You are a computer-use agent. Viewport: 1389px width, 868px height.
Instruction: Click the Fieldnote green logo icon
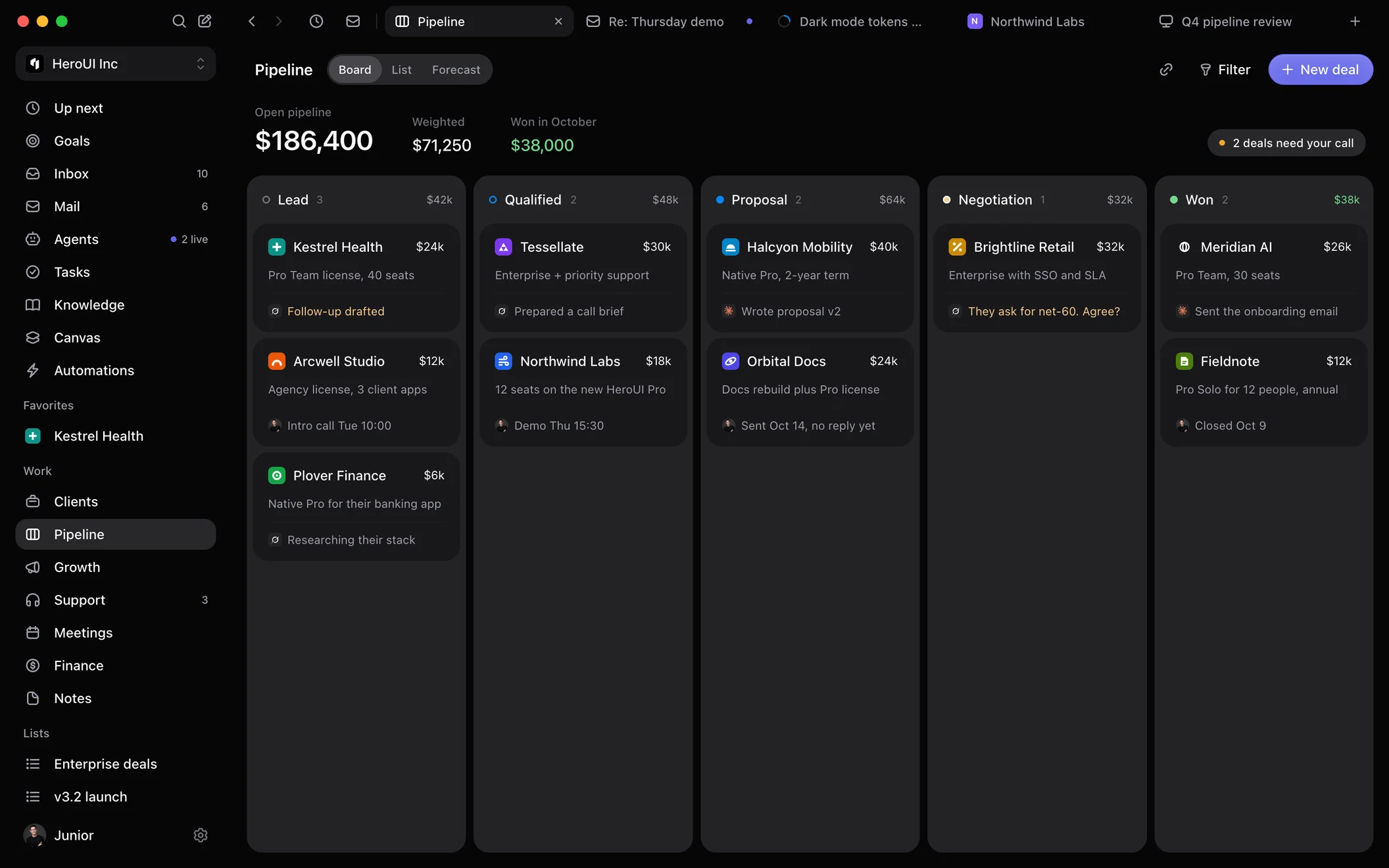coord(1184,361)
